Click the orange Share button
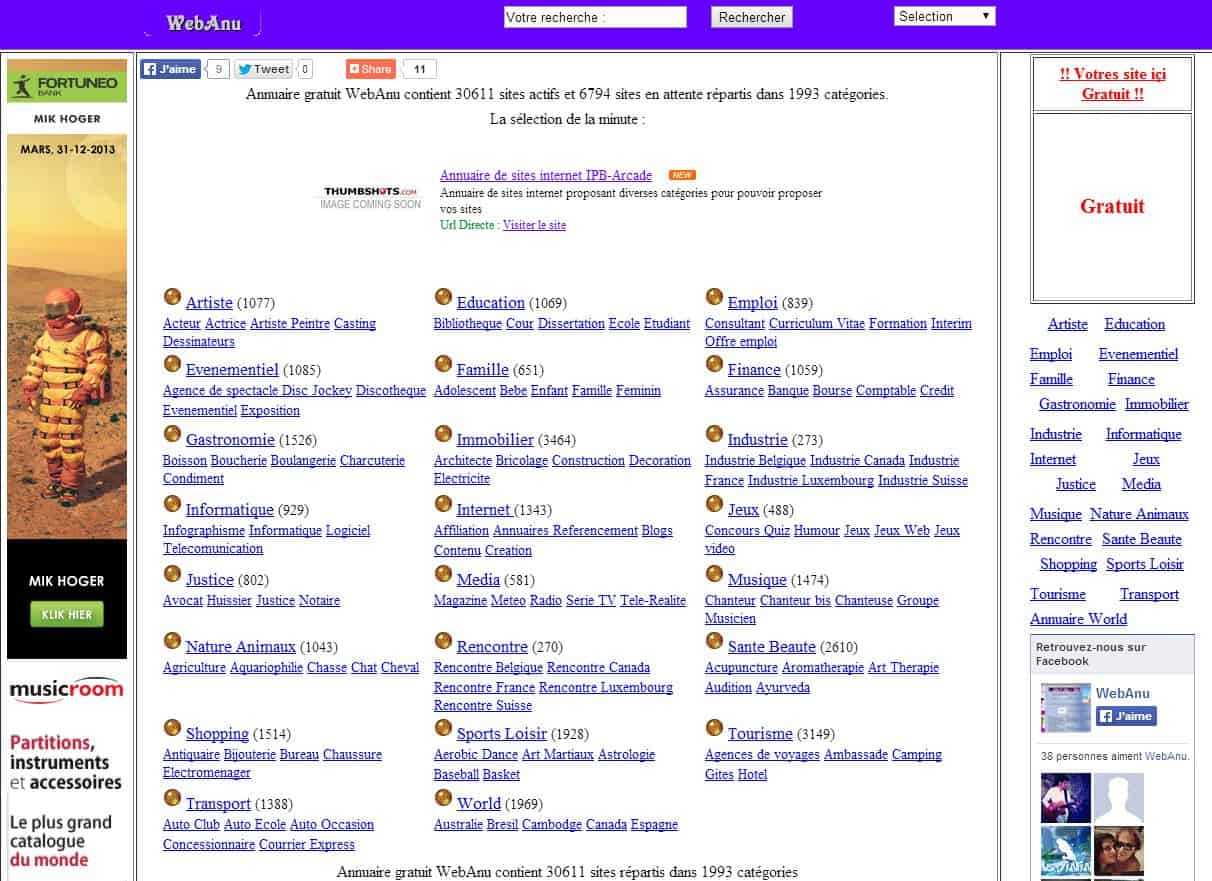The image size is (1212, 881). 371,69
